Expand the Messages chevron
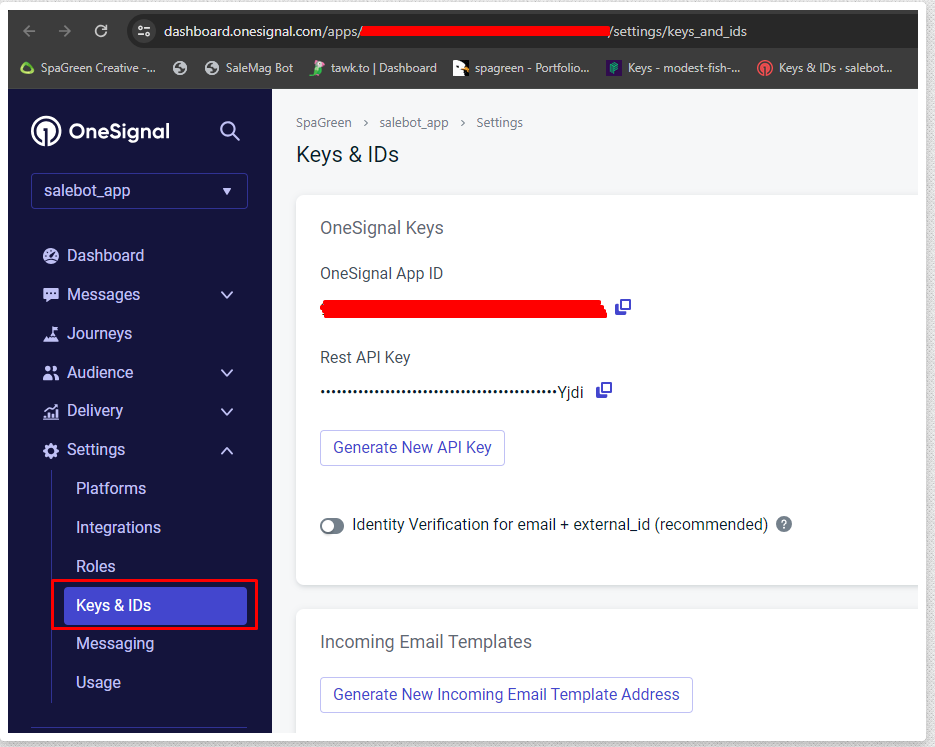 coord(227,295)
